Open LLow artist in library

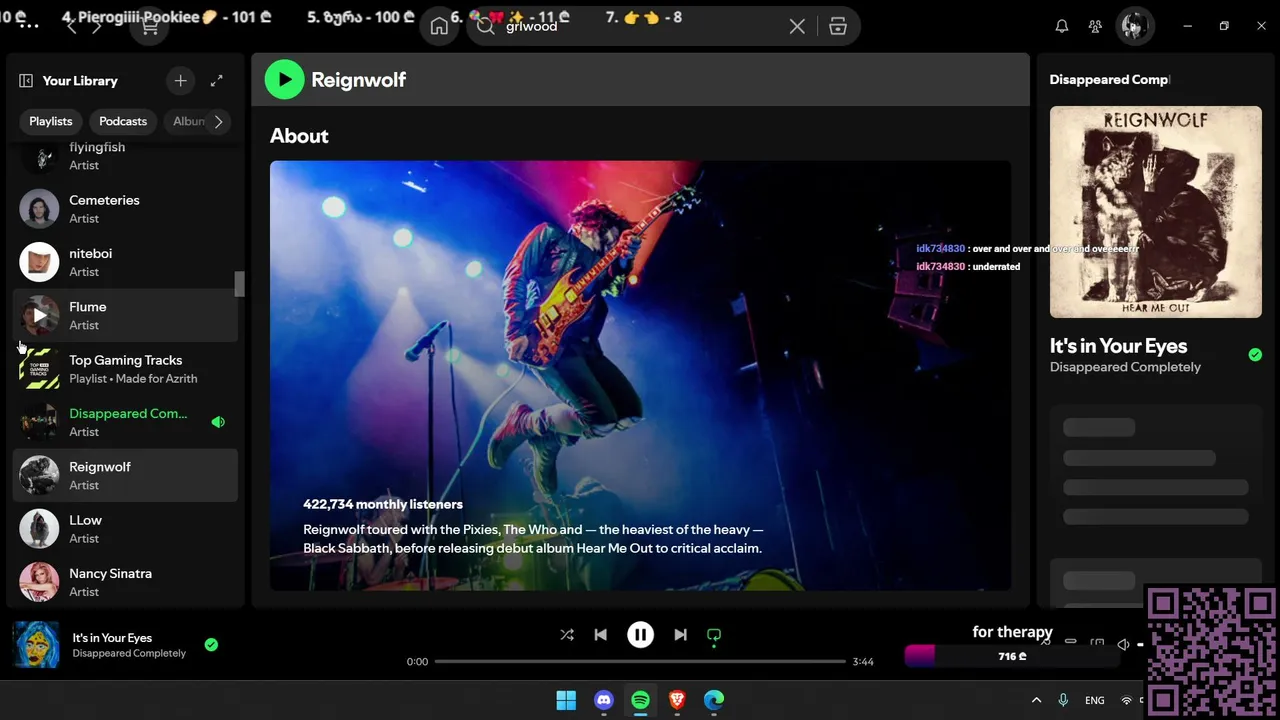point(125,529)
